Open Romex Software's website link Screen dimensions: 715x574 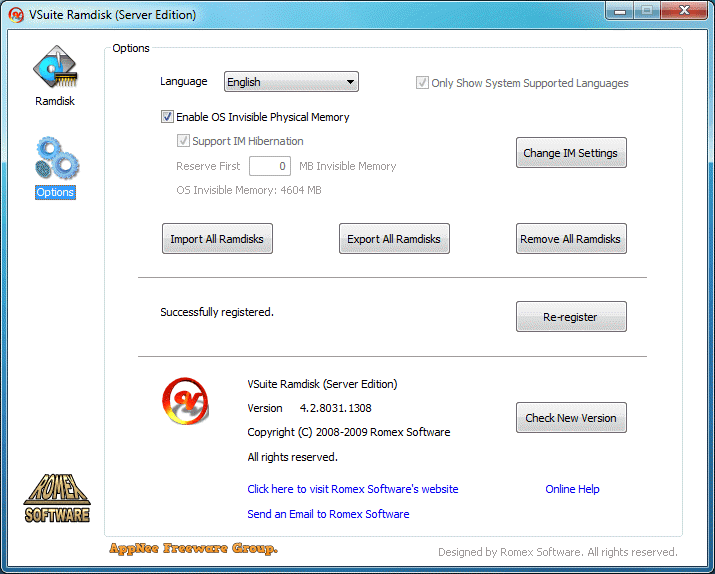352,489
